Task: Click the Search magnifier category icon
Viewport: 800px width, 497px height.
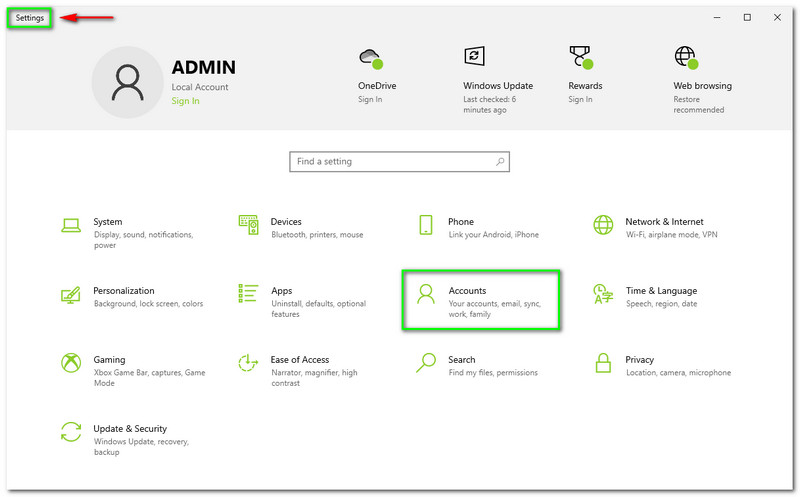Action: click(426, 363)
